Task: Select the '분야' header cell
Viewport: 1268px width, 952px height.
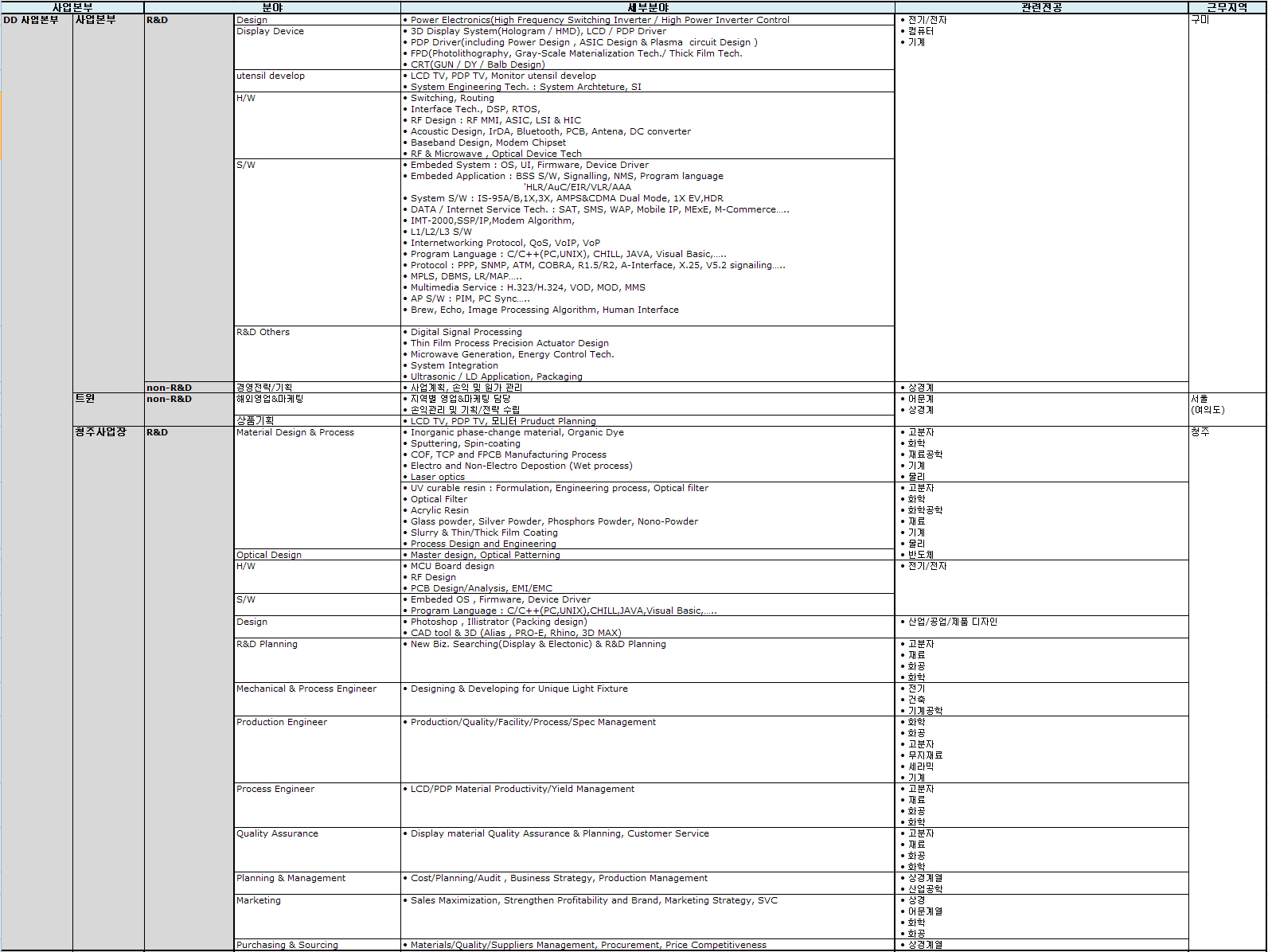Action: [x=272, y=7]
